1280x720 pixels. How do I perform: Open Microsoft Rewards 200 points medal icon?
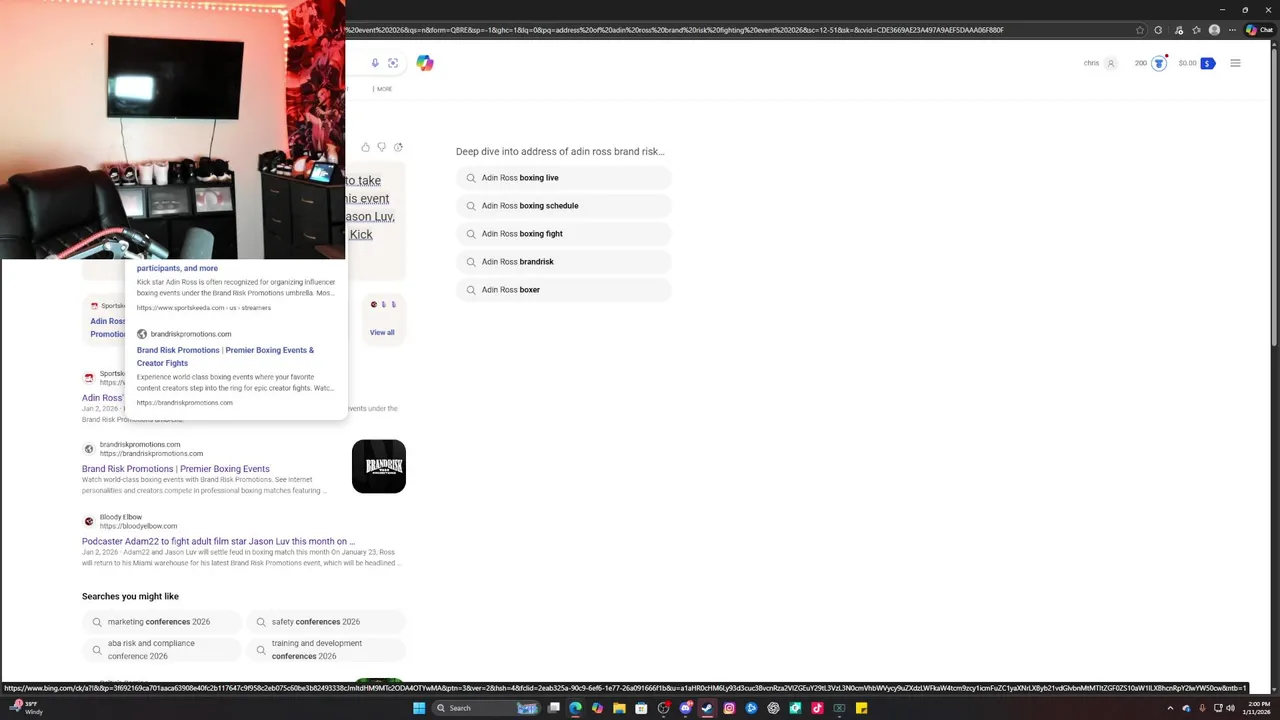coord(1159,63)
